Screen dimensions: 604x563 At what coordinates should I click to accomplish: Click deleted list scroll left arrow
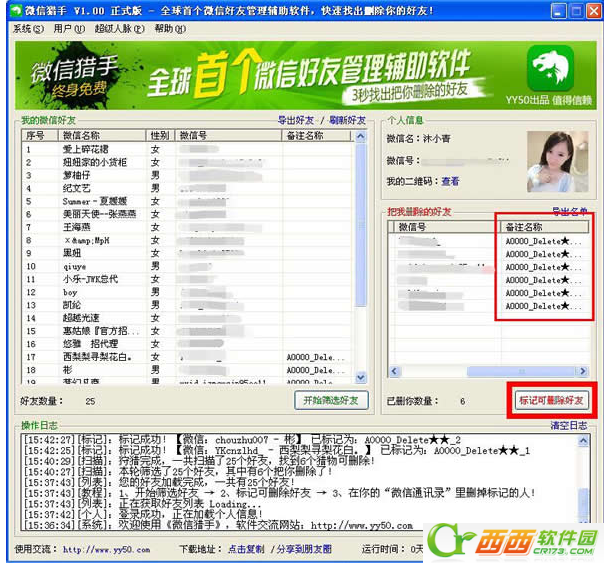click(394, 371)
